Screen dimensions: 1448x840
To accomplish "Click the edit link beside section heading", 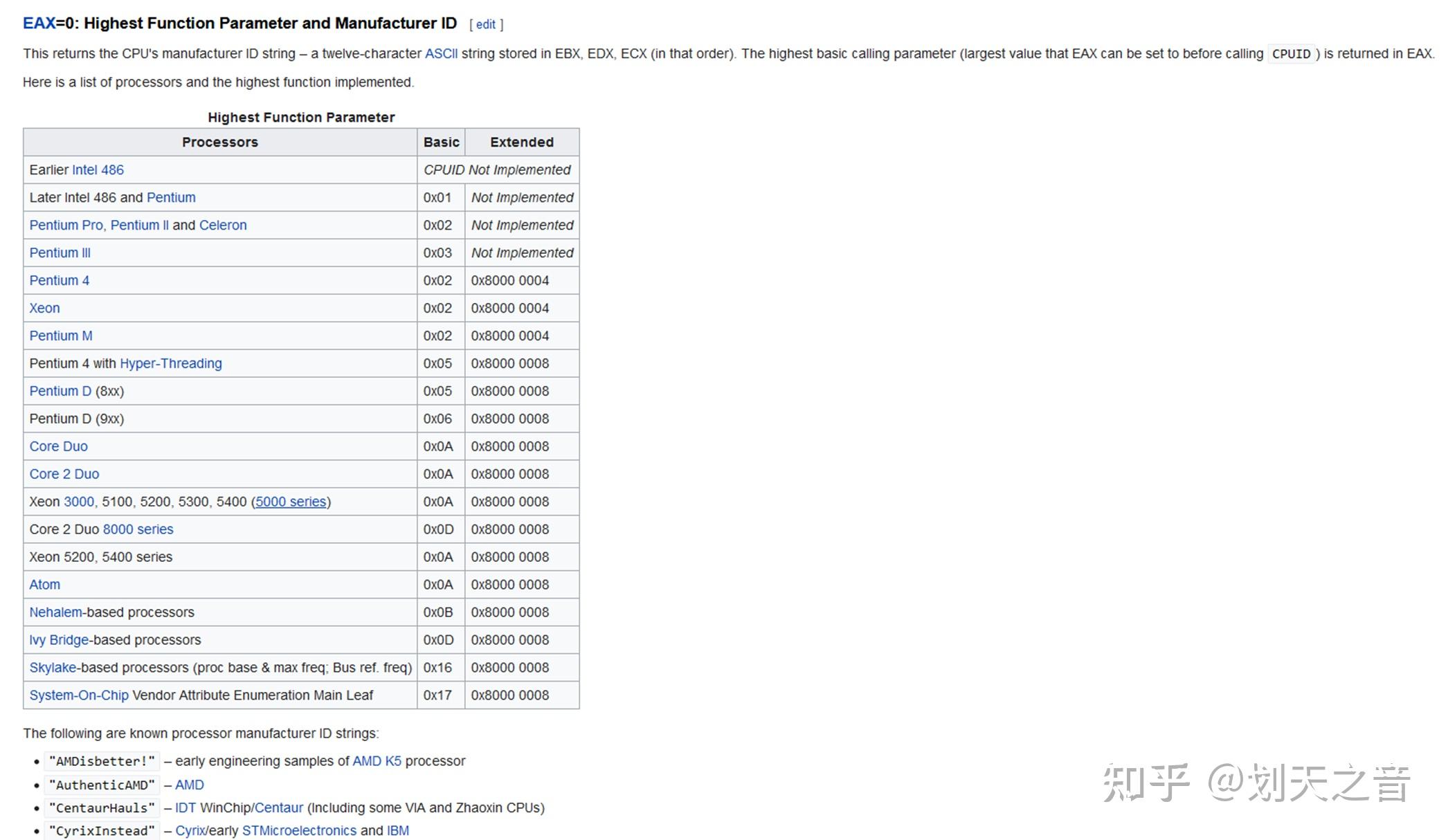I will (x=485, y=25).
